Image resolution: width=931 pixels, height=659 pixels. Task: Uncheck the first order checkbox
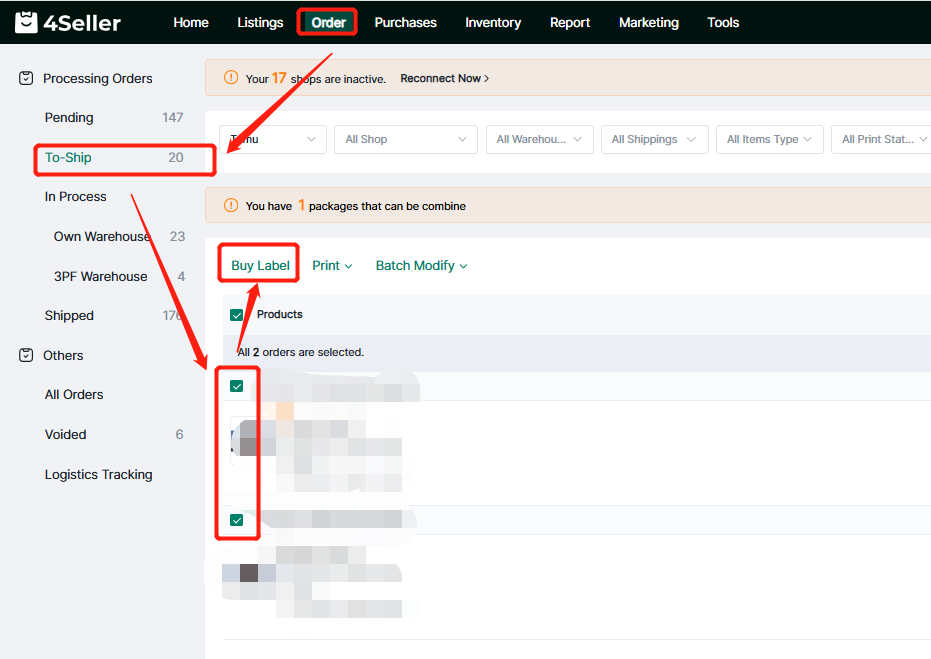237,386
